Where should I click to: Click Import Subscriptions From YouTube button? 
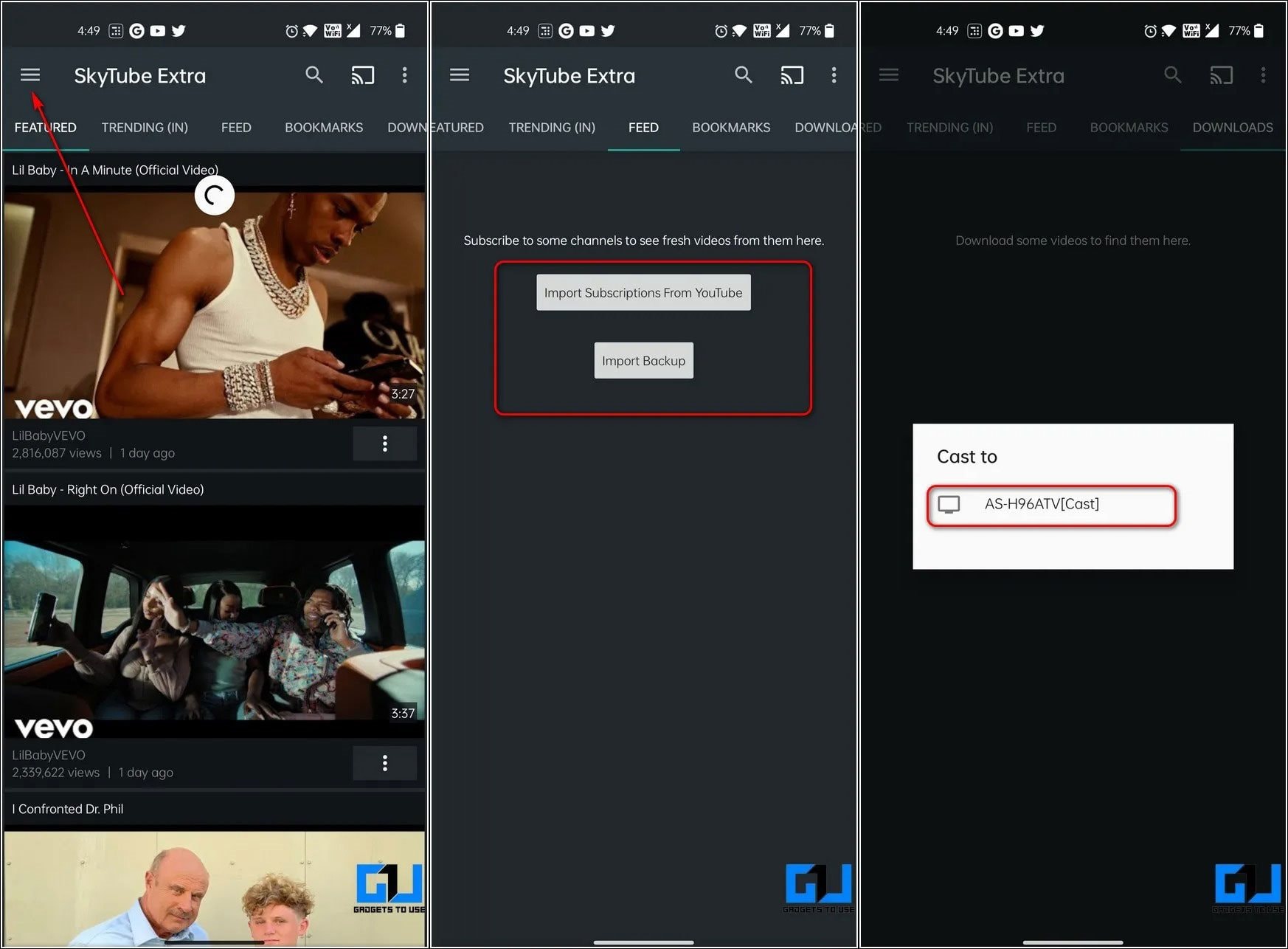(x=643, y=293)
